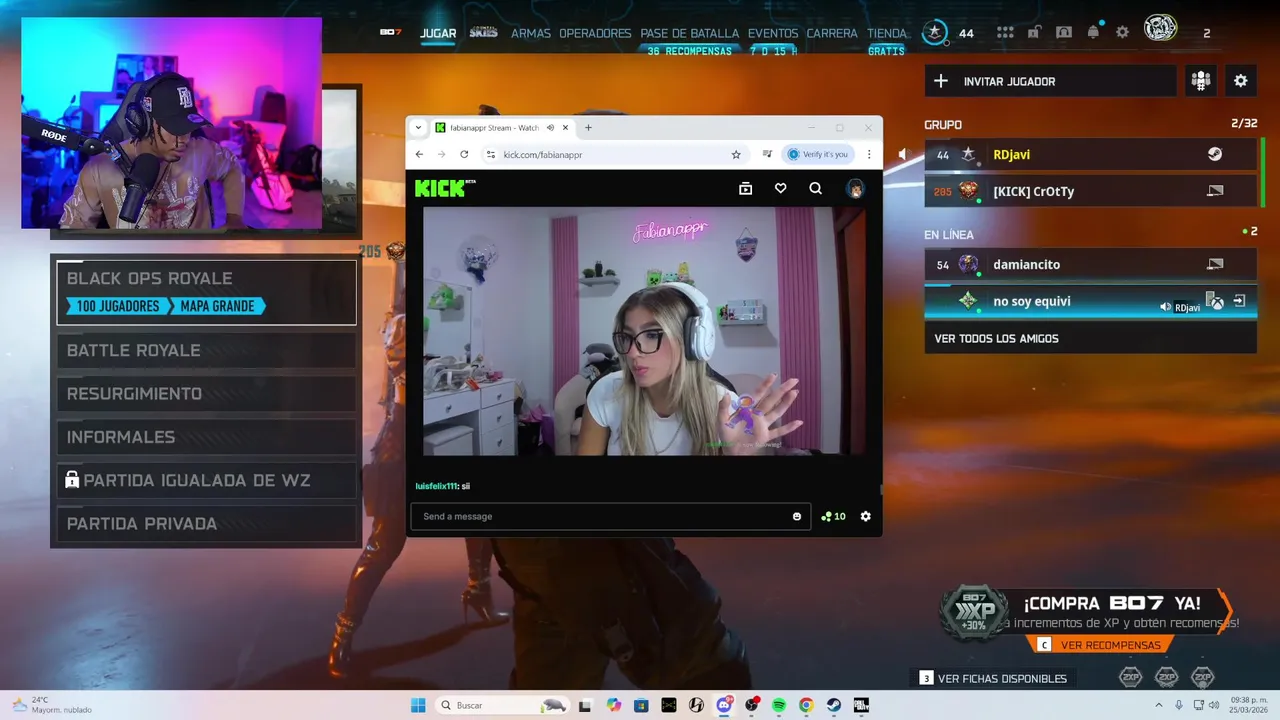The image size is (1280, 720).
Task: Open the OPERADORES tab
Action: pyautogui.click(x=595, y=33)
